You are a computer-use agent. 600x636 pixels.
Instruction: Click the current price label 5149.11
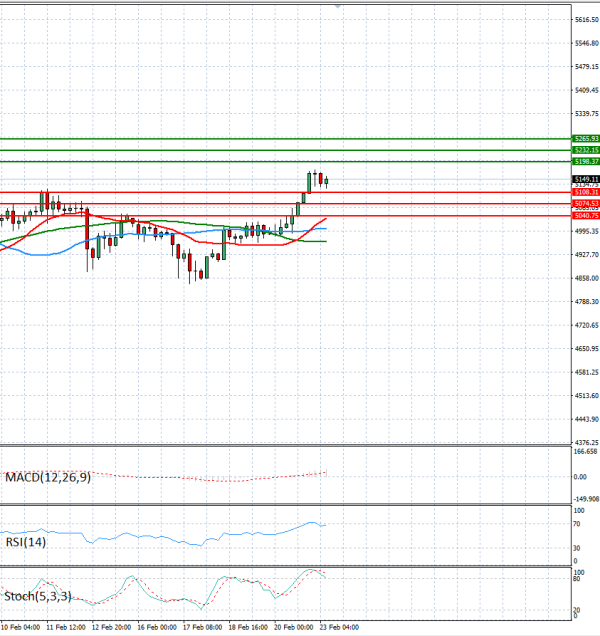pos(586,178)
